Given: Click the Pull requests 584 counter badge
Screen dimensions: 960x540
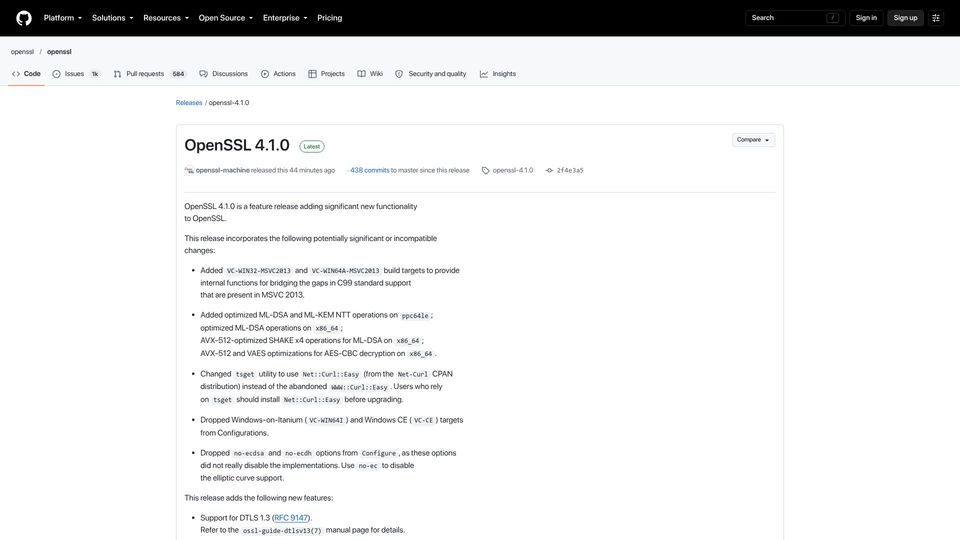Looking at the screenshot, I should tap(178, 74).
